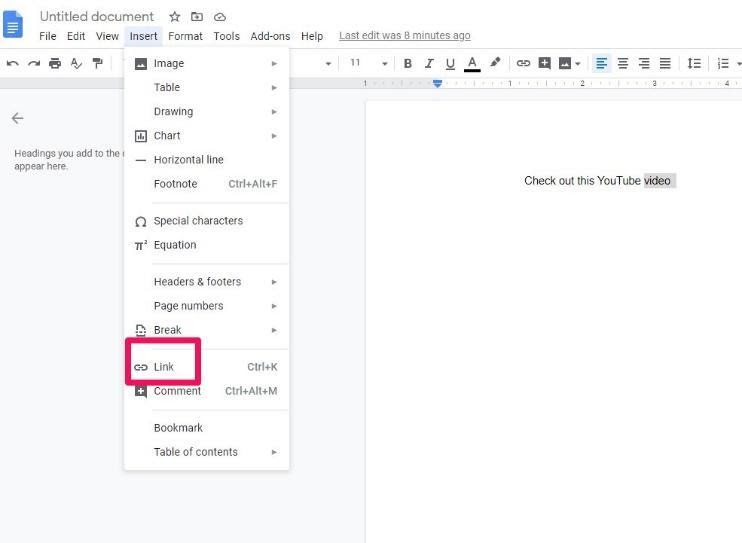Viewport: 742px width, 543px height.
Task: Open the Google Docs home icon
Action: tap(13, 25)
